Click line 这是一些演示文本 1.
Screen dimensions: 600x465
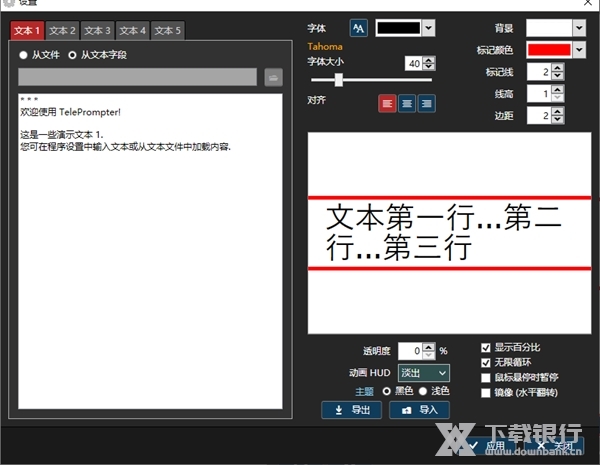tap(62, 135)
